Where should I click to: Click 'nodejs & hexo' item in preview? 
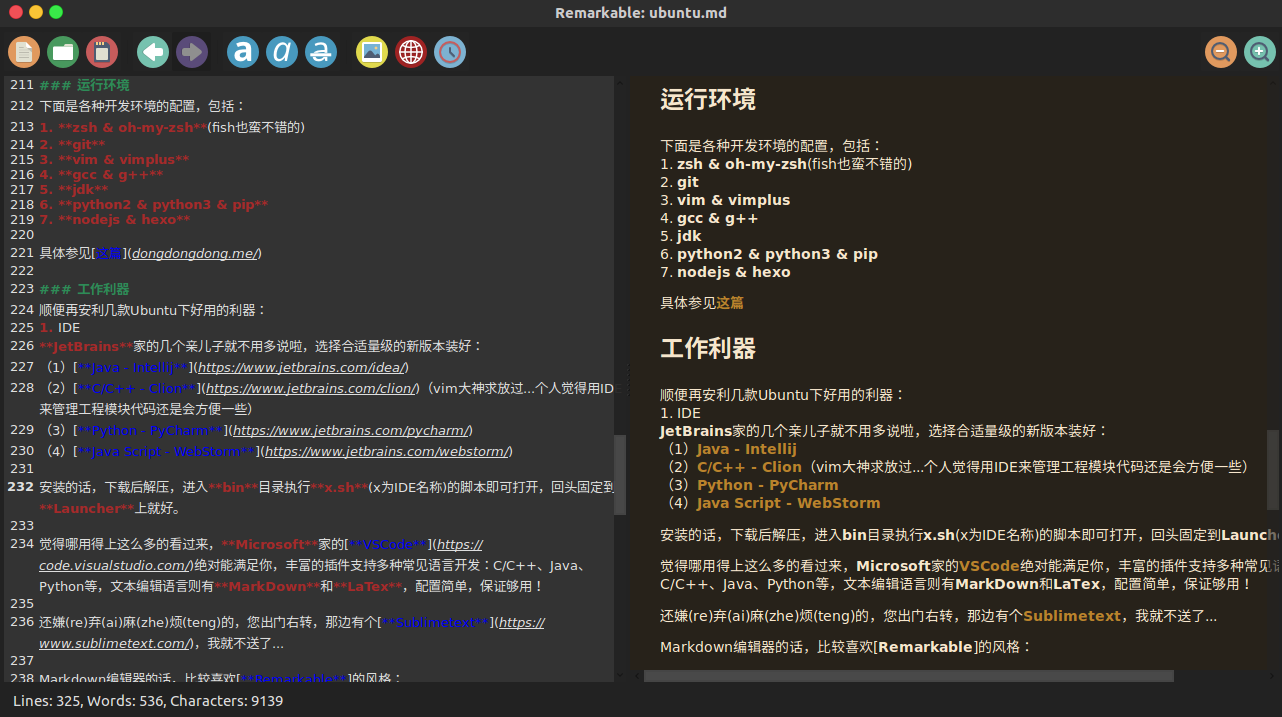click(x=733, y=272)
